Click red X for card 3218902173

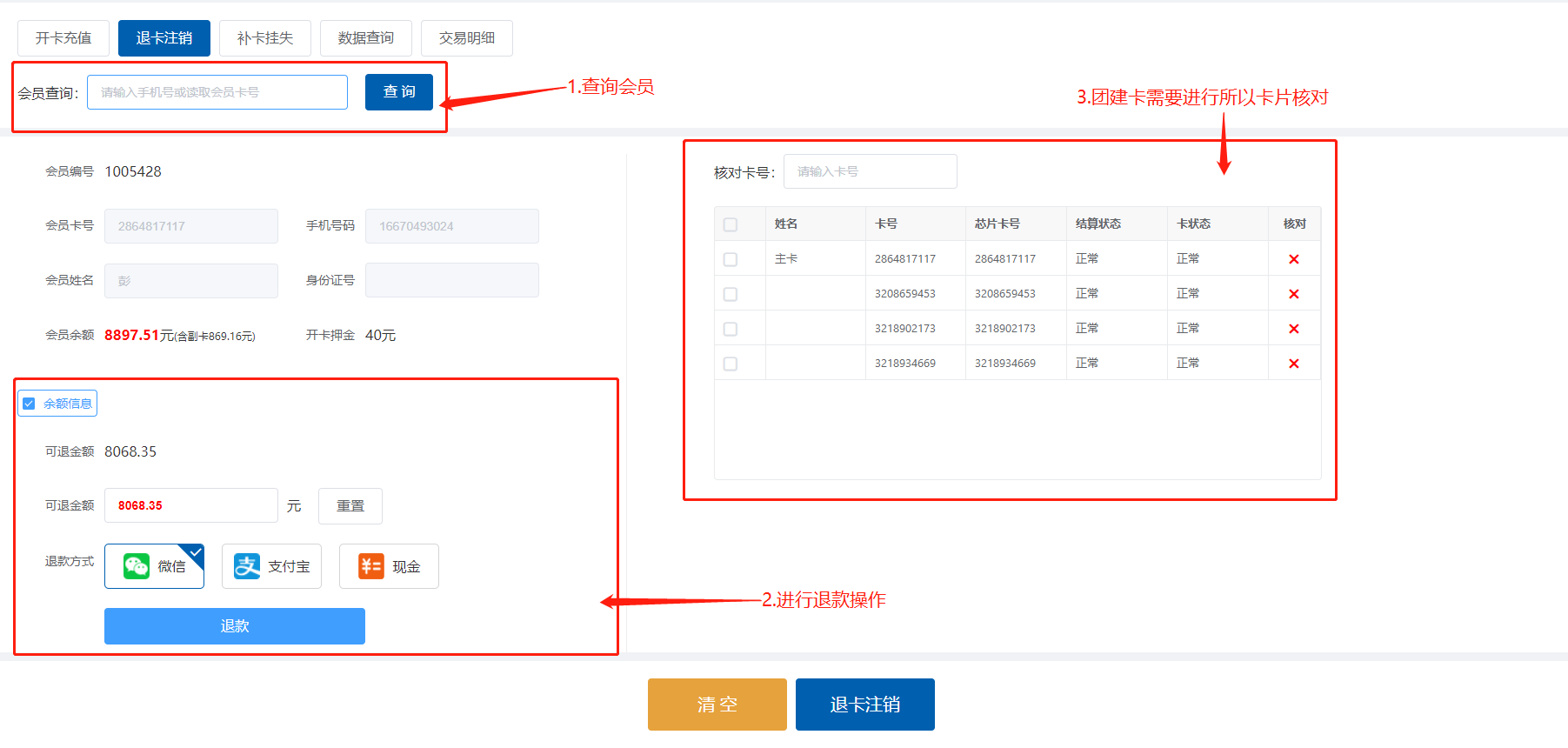(1293, 329)
